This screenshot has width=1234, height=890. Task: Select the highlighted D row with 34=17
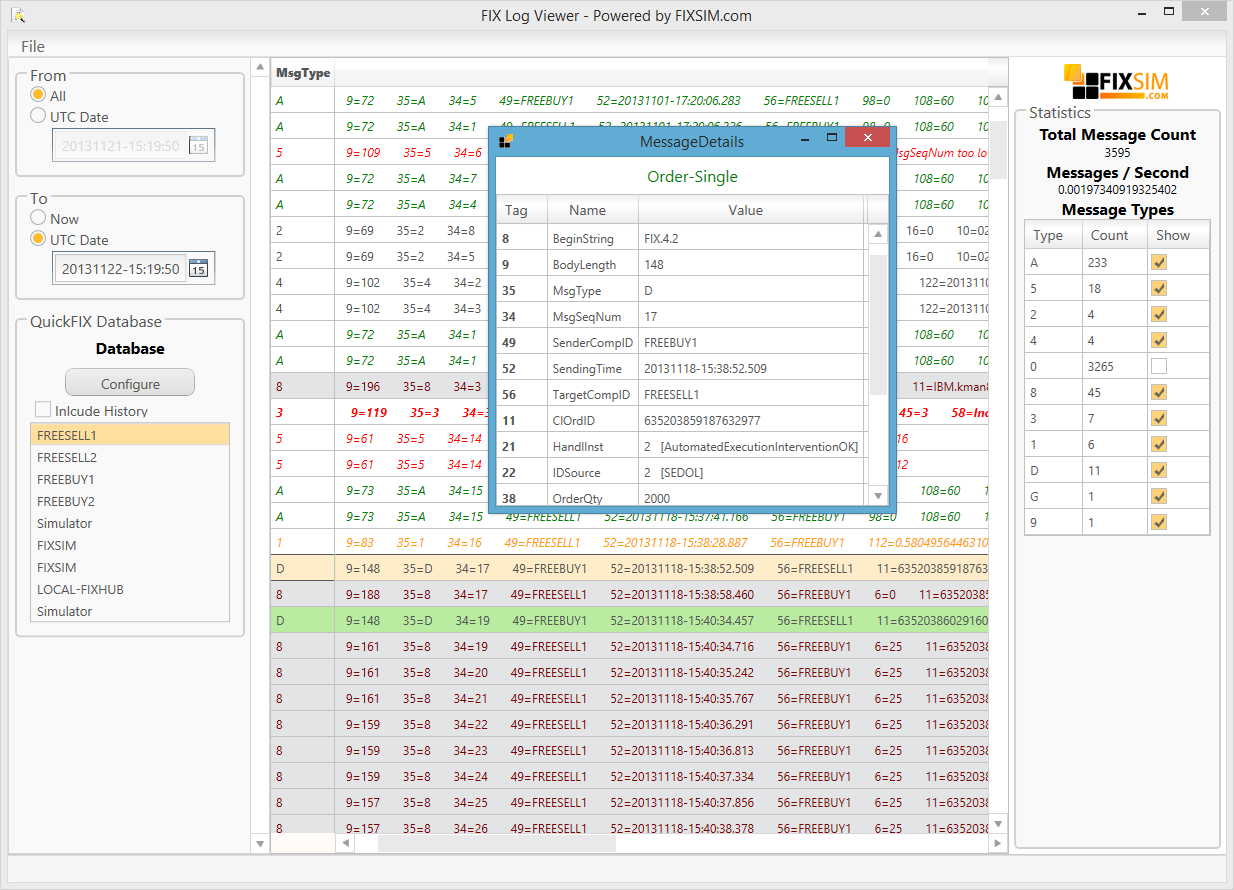pos(630,568)
